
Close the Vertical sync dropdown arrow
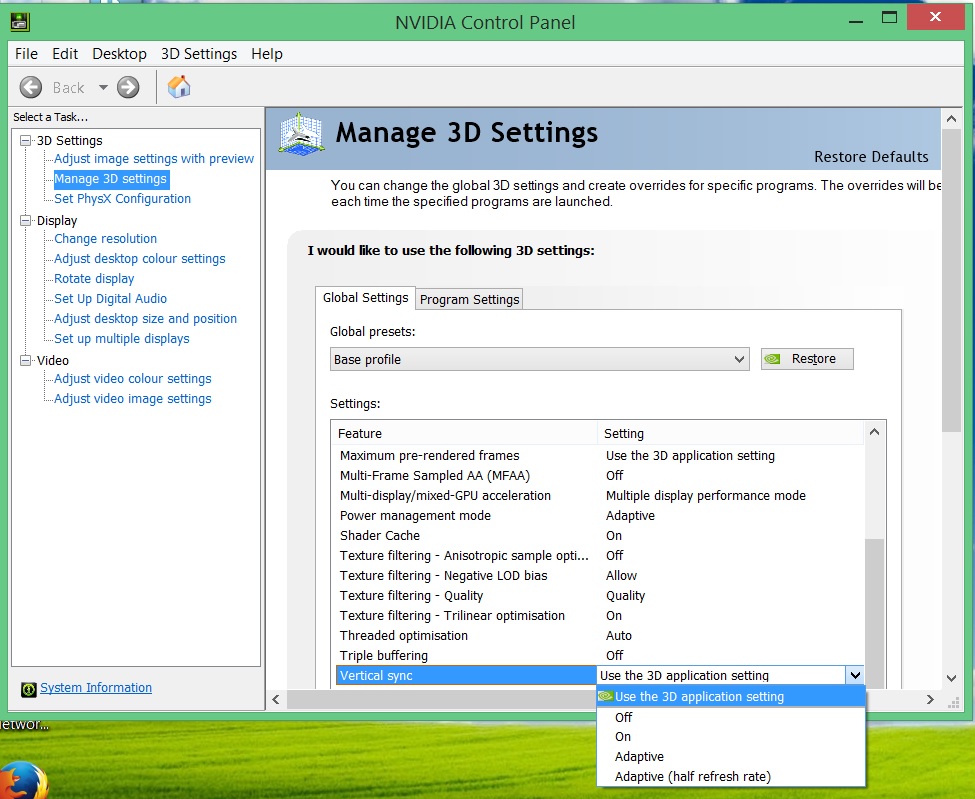855,675
